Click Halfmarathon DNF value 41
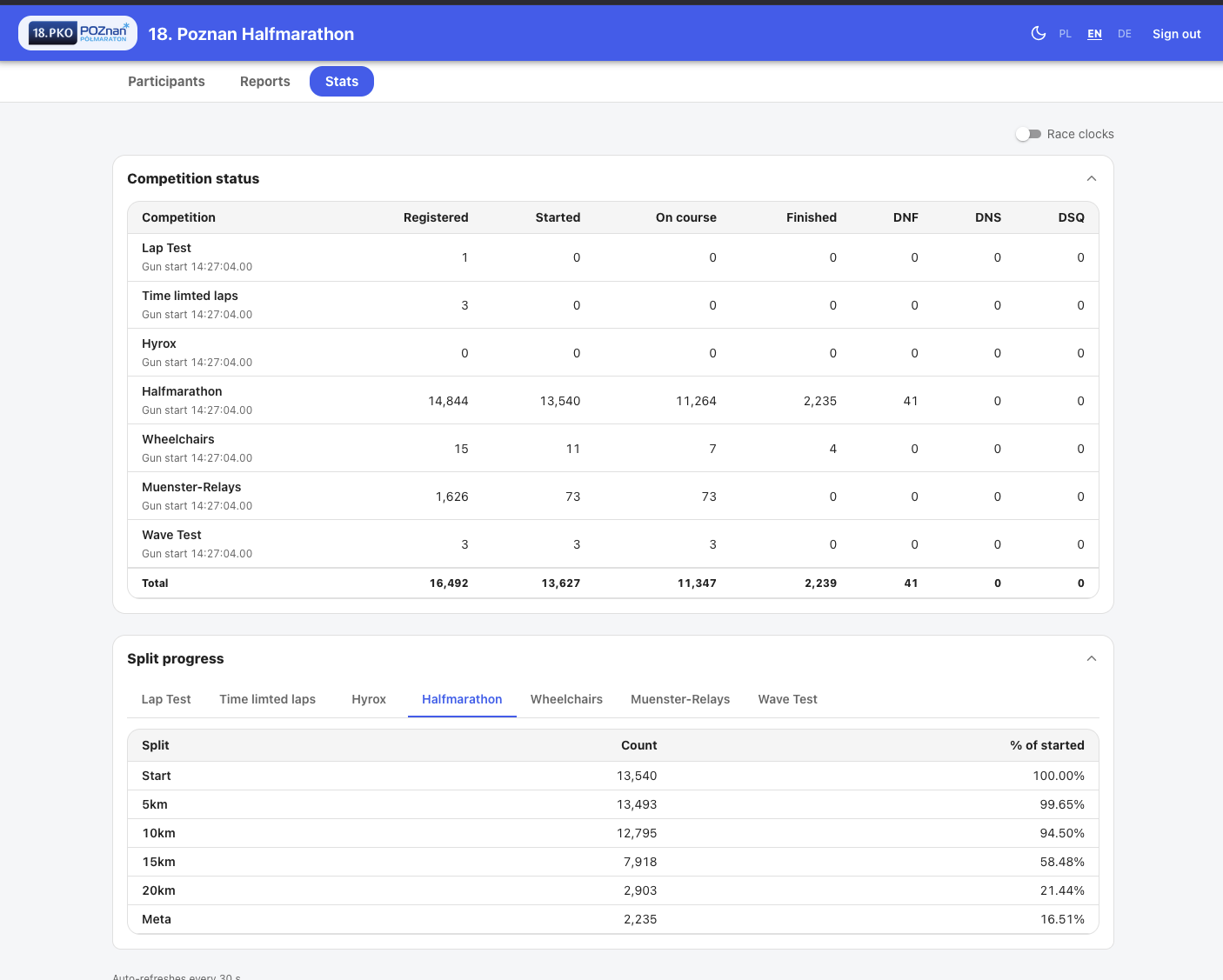Screen dimensions: 1223x980 pos(911,401)
